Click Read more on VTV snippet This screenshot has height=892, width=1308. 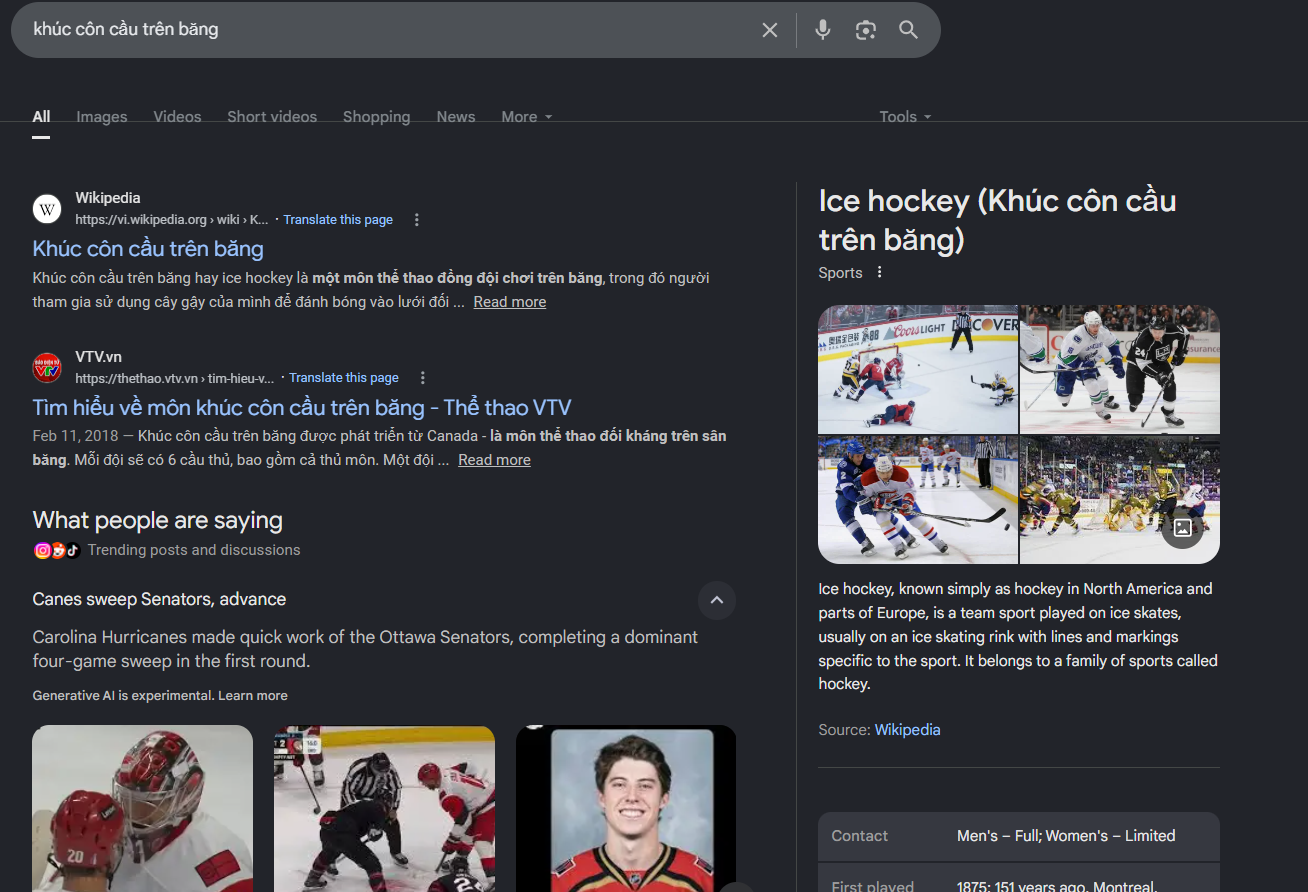494,460
